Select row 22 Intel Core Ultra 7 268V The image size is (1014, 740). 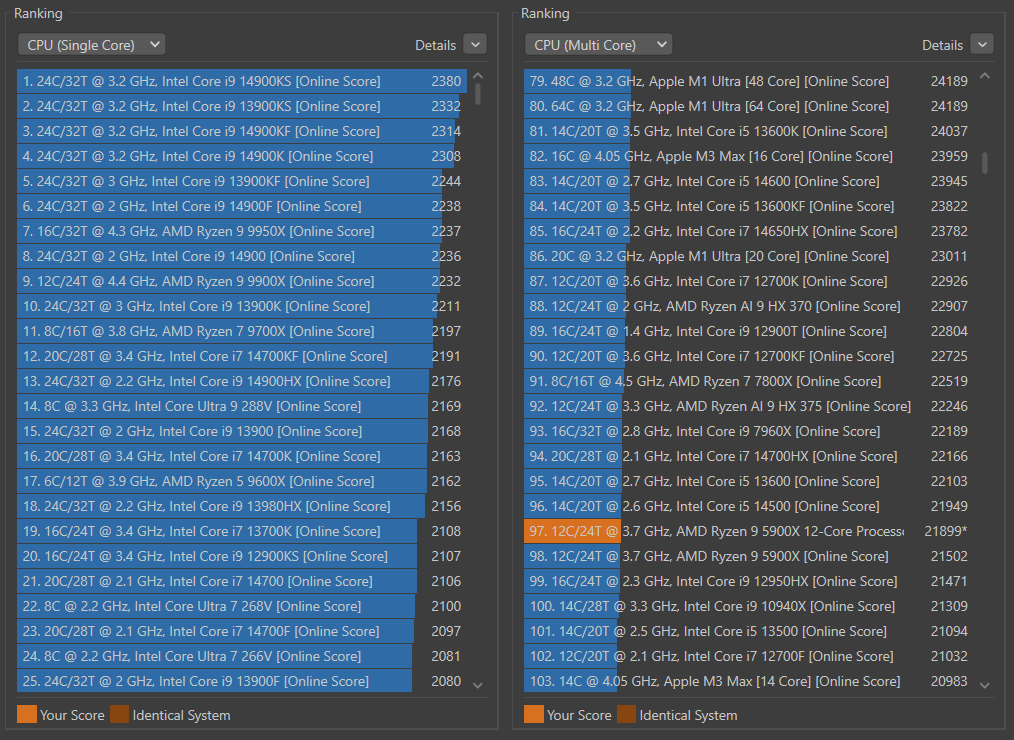point(242,606)
